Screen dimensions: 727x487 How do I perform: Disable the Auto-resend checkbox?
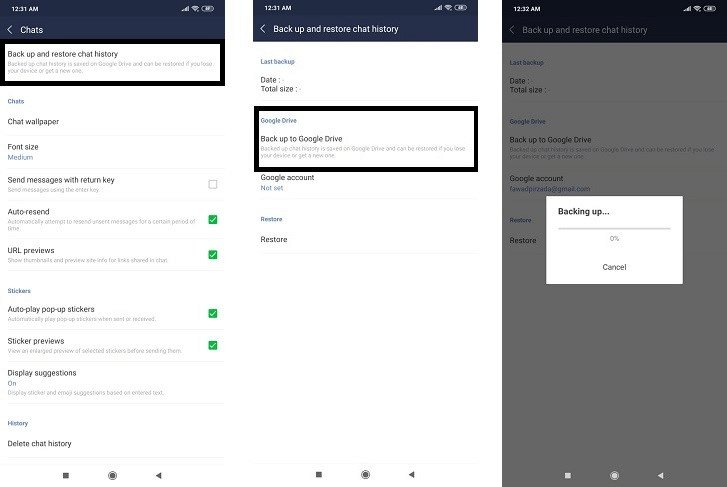[x=213, y=219]
